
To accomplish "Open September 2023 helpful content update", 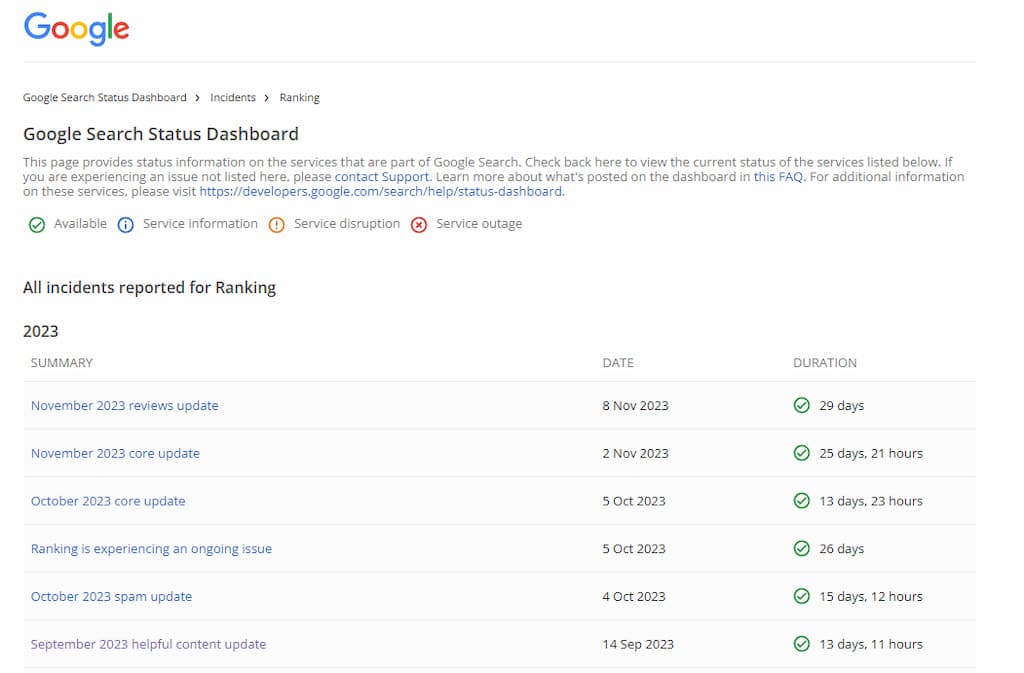I will (x=148, y=645).
